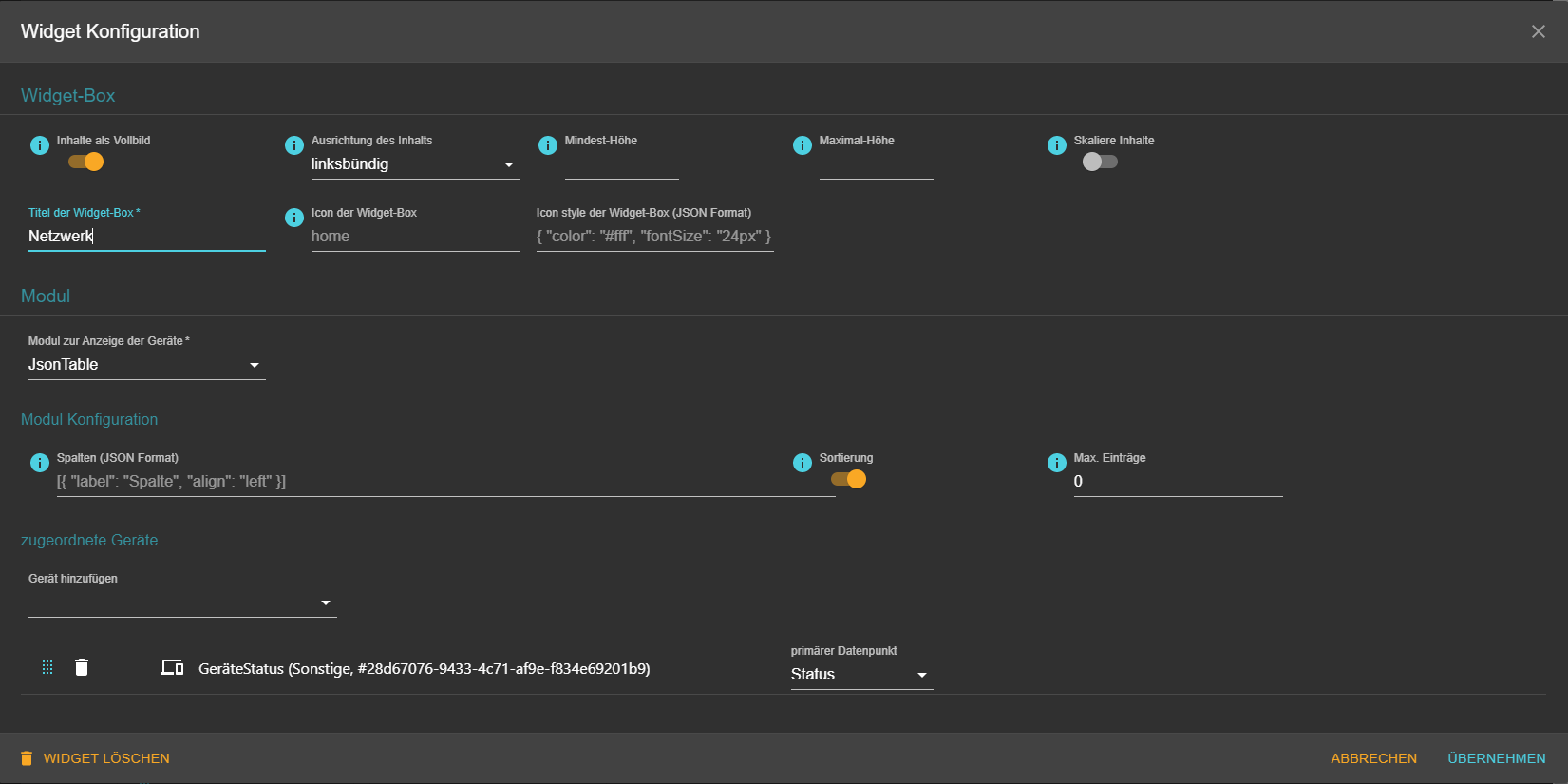This screenshot has height=784, width=1568.
Task: Click the info icon next to Skaliere Inhalte
Action: 1057,145
